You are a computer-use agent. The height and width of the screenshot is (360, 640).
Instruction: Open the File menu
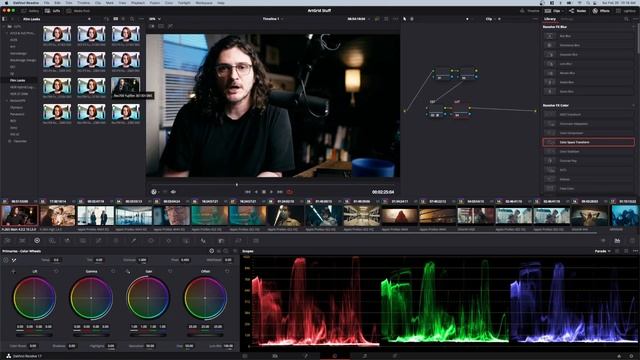pos(47,2)
